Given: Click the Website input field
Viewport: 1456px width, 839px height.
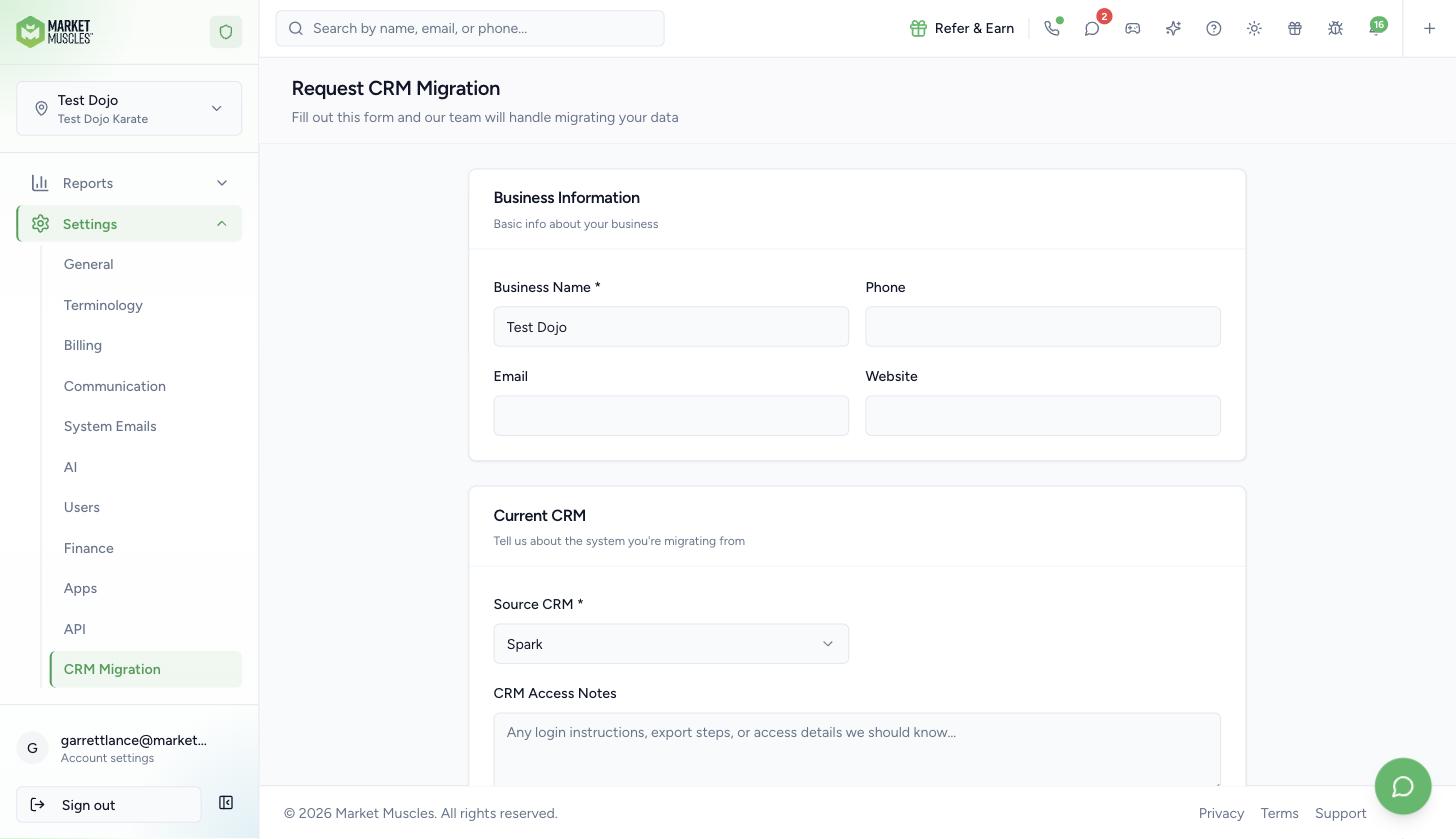Looking at the screenshot, I should point(1043,416).
